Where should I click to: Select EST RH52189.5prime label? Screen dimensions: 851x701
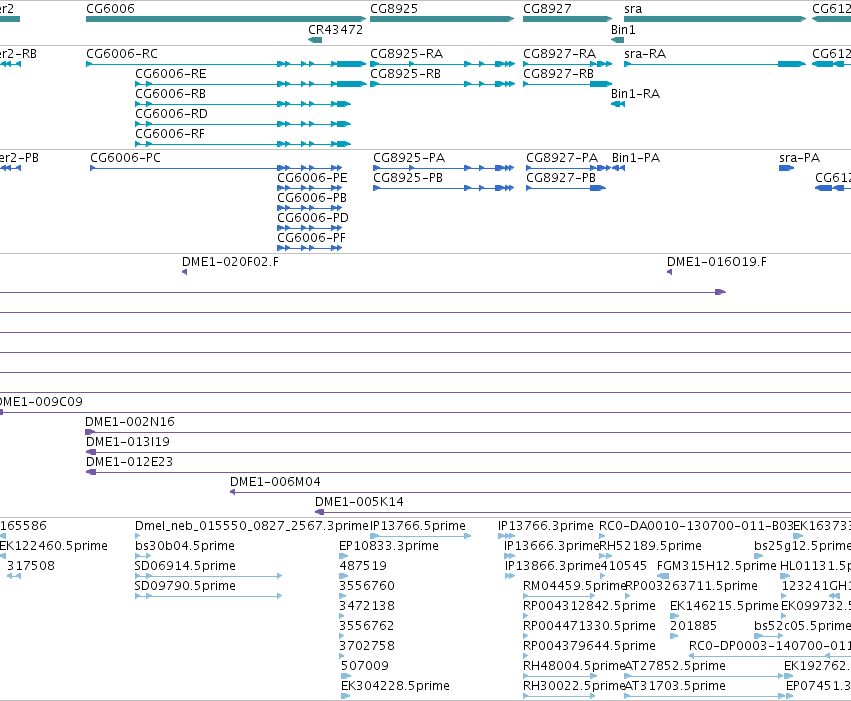pyautogui.click(x=650, y=546)
